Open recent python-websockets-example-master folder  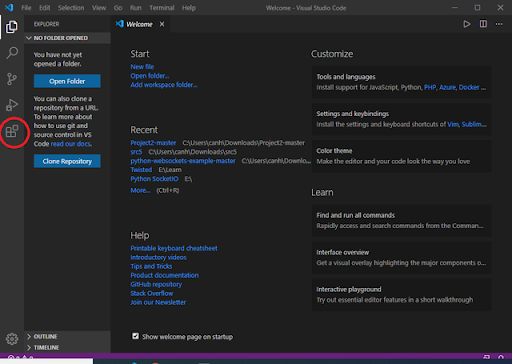(183, 161)
